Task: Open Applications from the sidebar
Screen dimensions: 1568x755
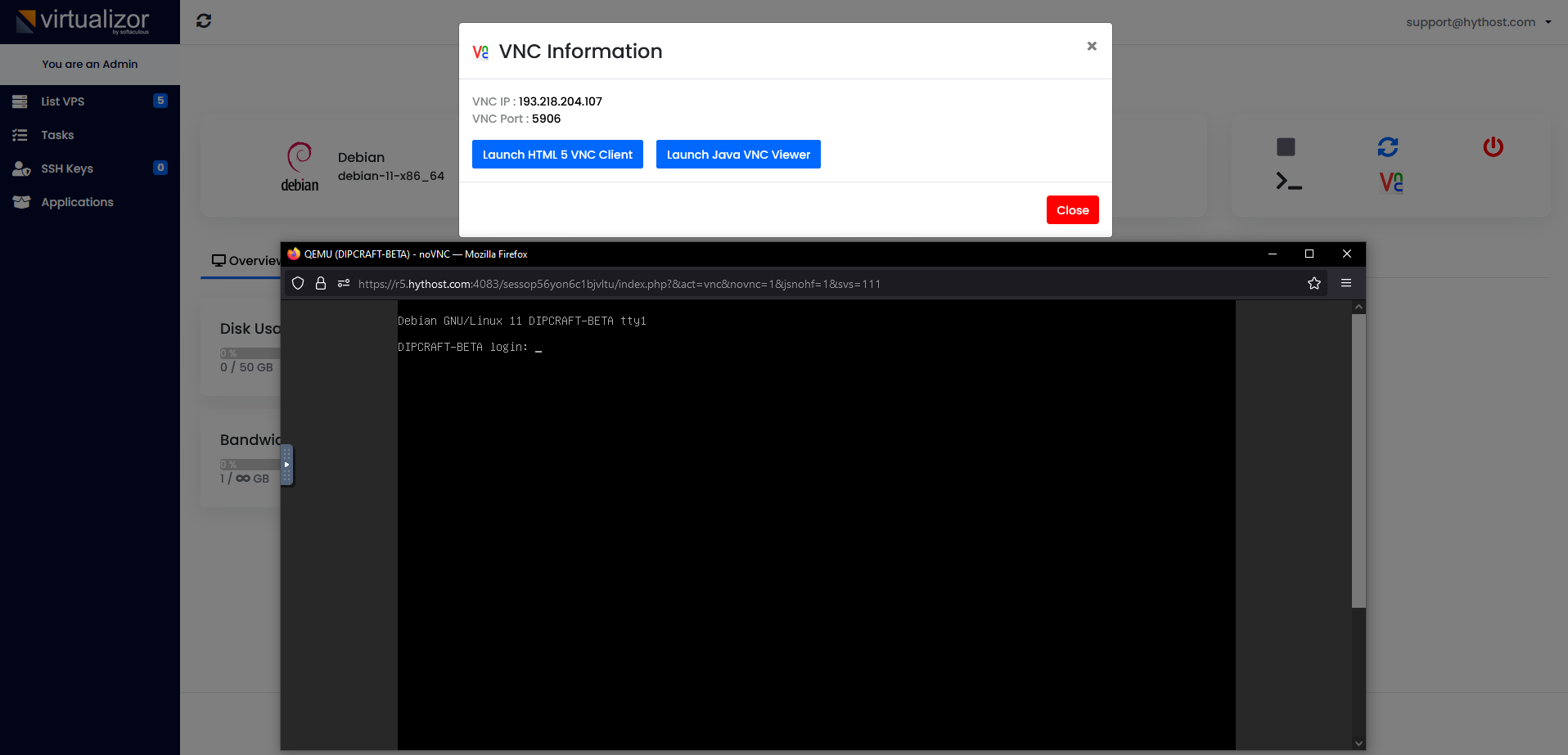Action: pos(77,202)
